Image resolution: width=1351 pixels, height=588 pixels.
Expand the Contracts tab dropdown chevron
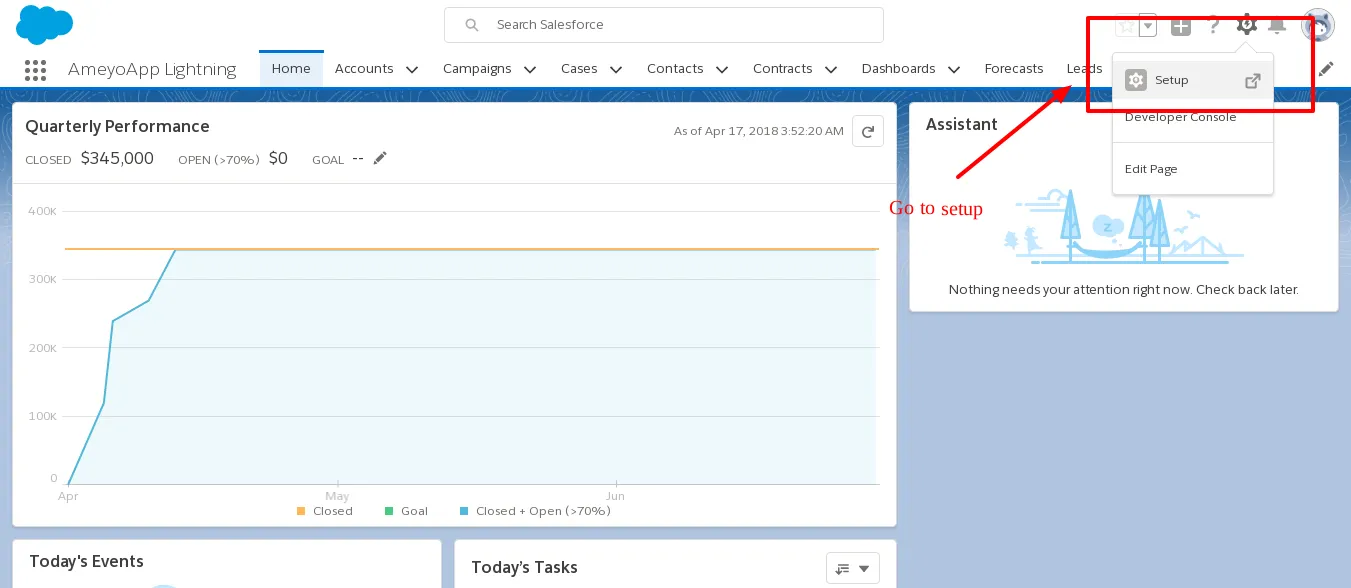(831, 69)
